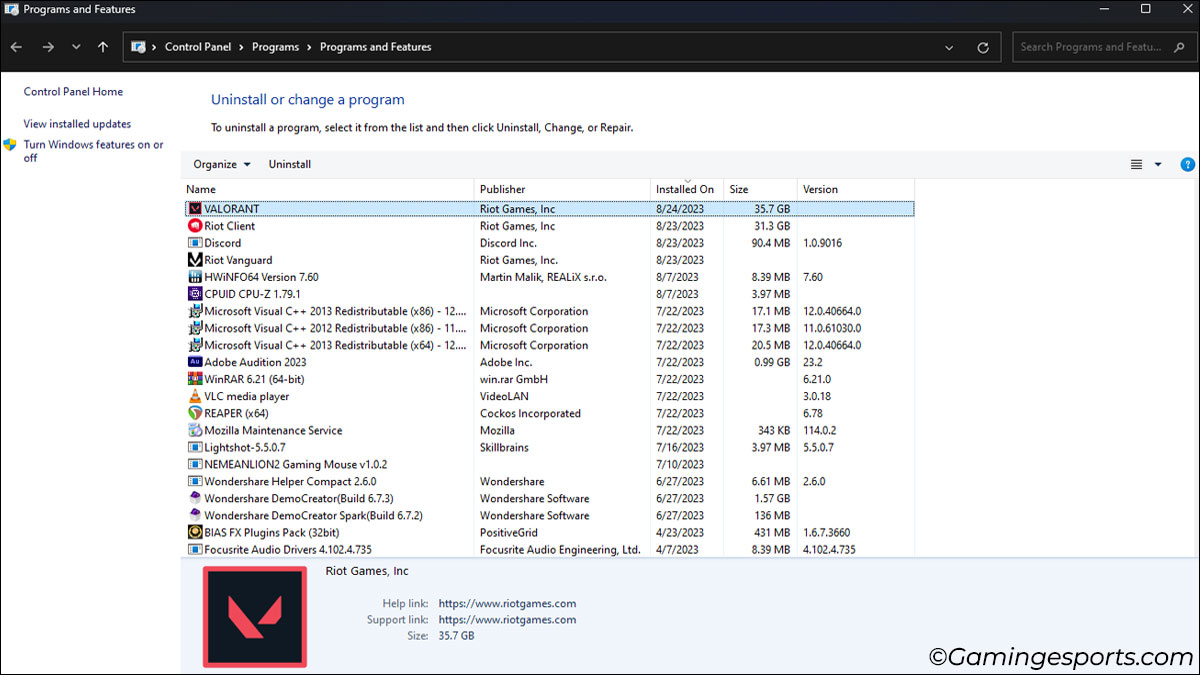Click the 7/10/2023 install date cell
Screen dimensions: 1200x675
point(680,464)
